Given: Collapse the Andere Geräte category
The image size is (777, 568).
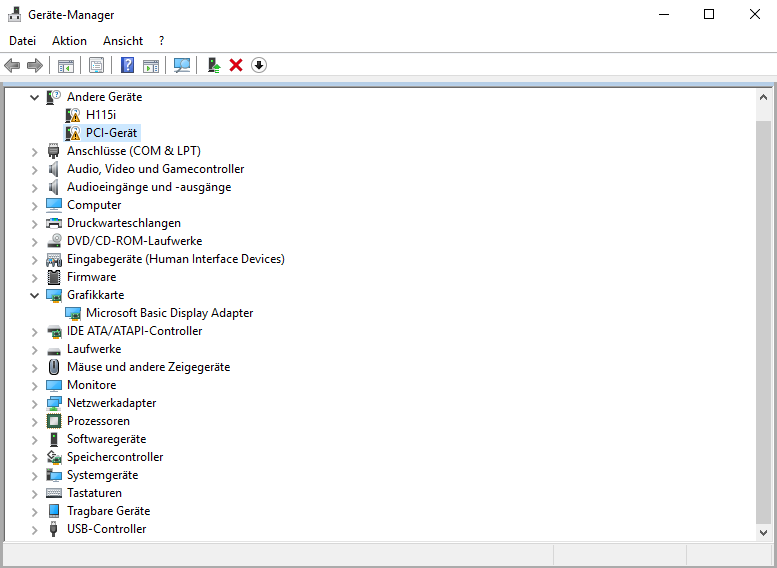Looking at the screenshot, I should coord(34,97).
